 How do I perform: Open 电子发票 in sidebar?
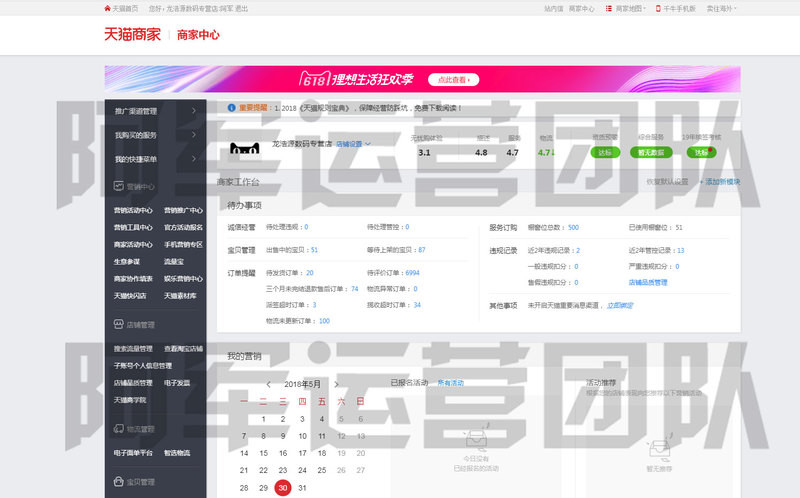[x=177, y=383]
